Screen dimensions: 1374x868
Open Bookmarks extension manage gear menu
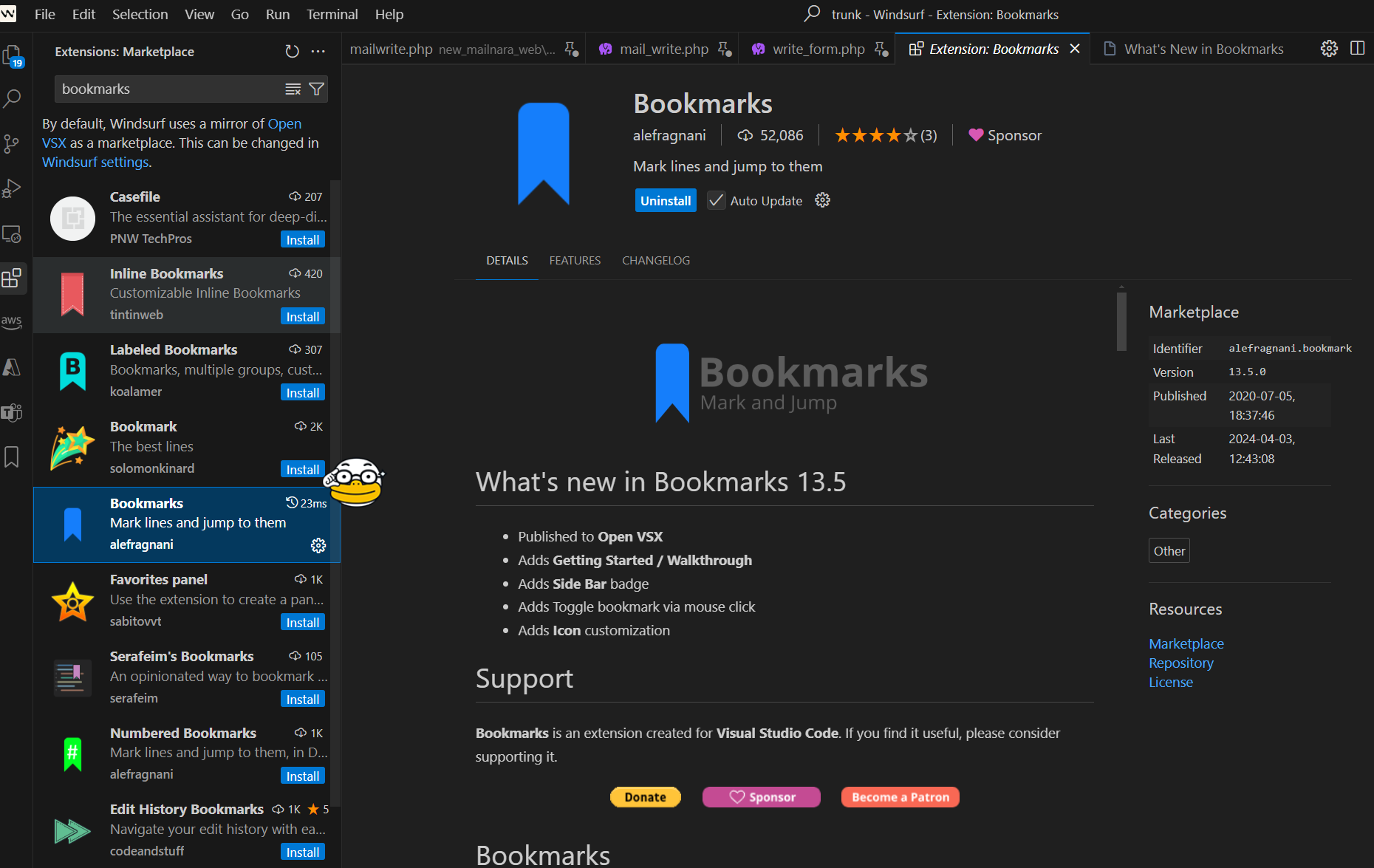pos(822,200)
